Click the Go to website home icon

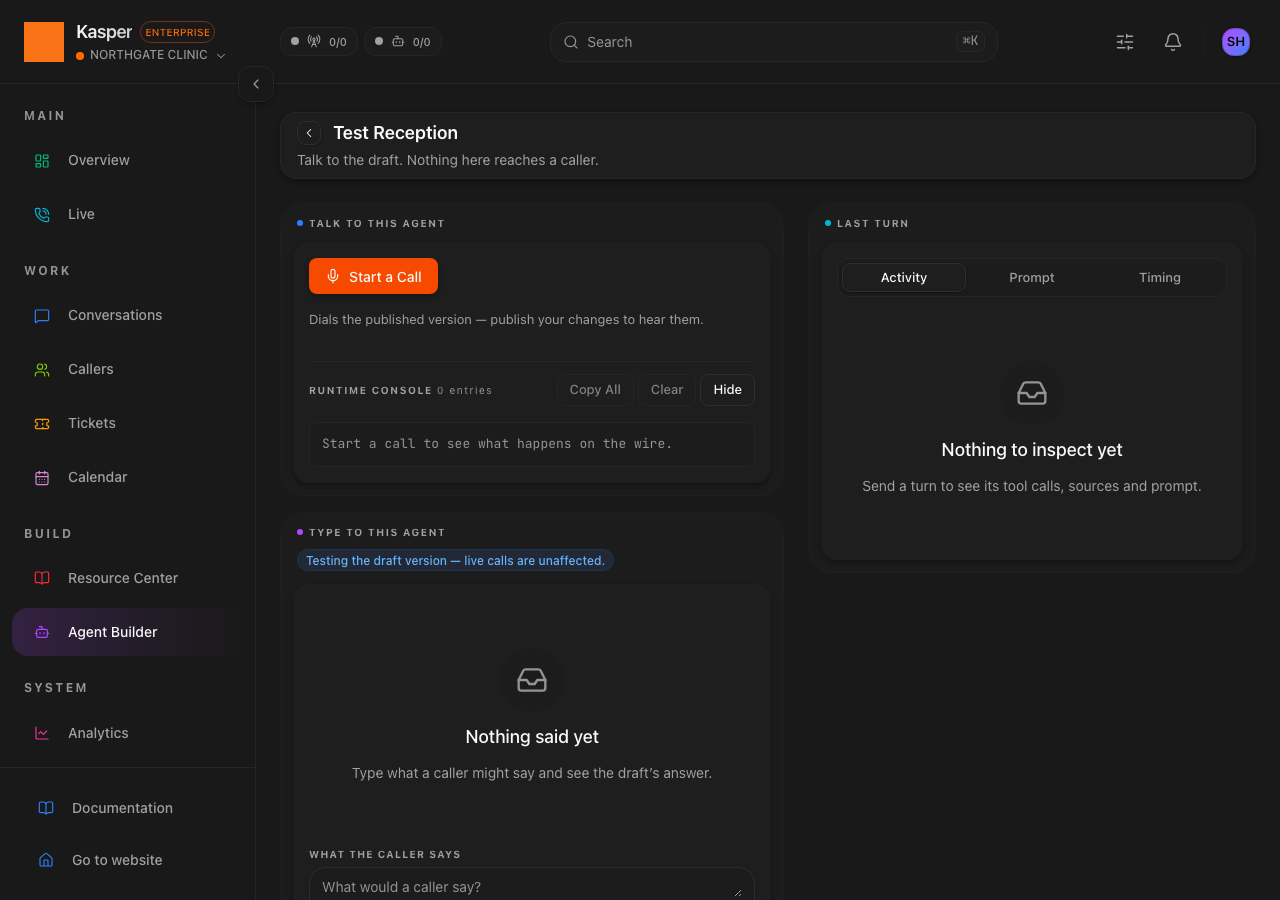(x=46, y=860)
